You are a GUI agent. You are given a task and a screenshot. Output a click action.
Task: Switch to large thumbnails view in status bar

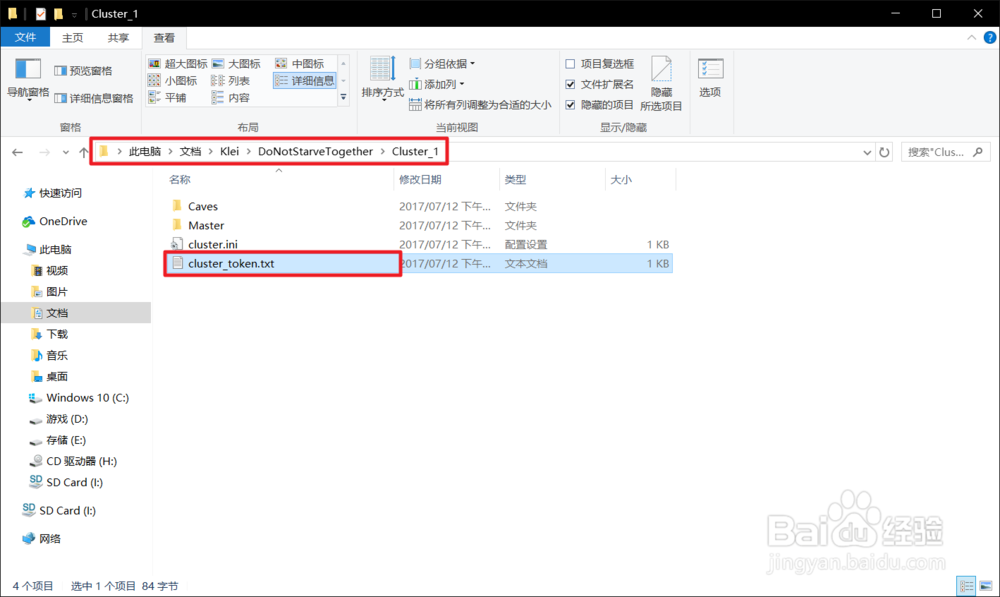[x=986, y=586]
